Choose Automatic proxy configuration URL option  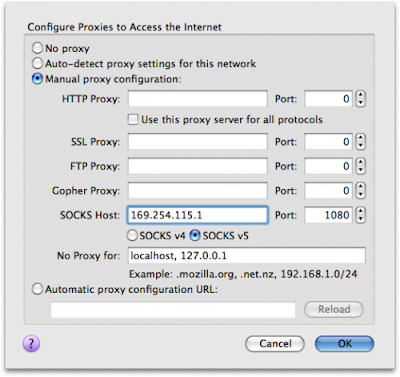(x=37, y=289)
